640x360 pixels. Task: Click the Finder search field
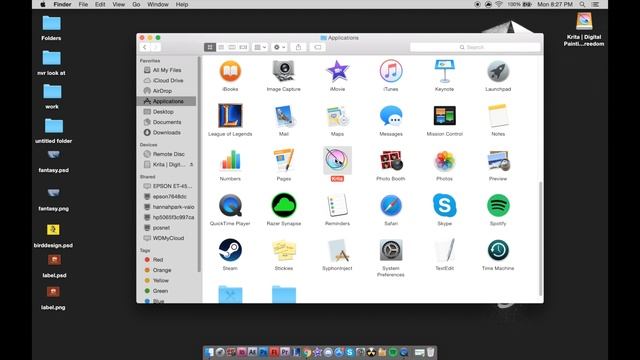(475, 47)
